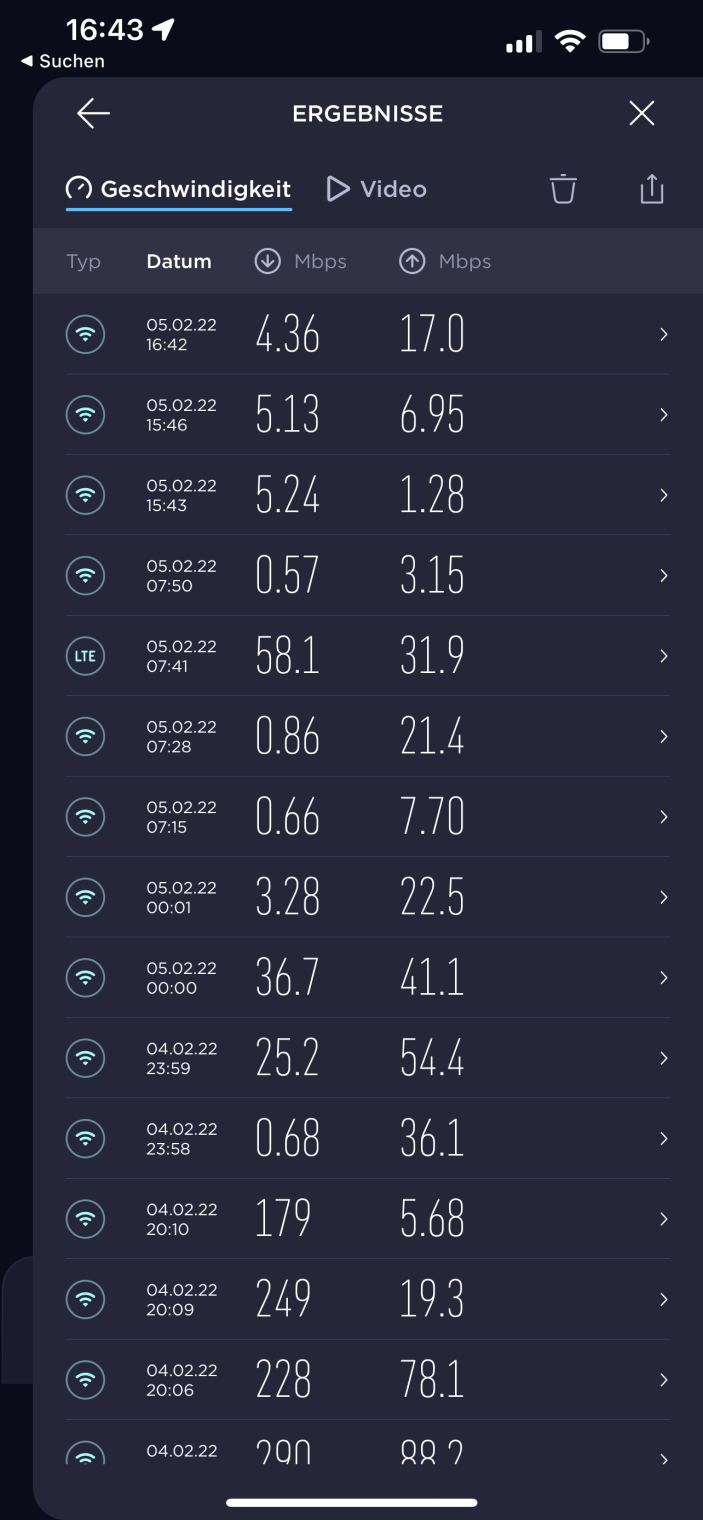The image size is (703, 1520).
Task: Open details chevron for 04.02.22 20:09 result
Action: (x=663, y=1299)
